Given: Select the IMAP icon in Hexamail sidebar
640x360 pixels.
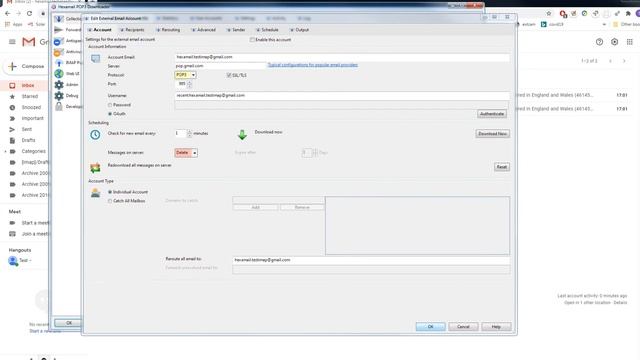Looking at the screenshot, I should coord(59,63).
